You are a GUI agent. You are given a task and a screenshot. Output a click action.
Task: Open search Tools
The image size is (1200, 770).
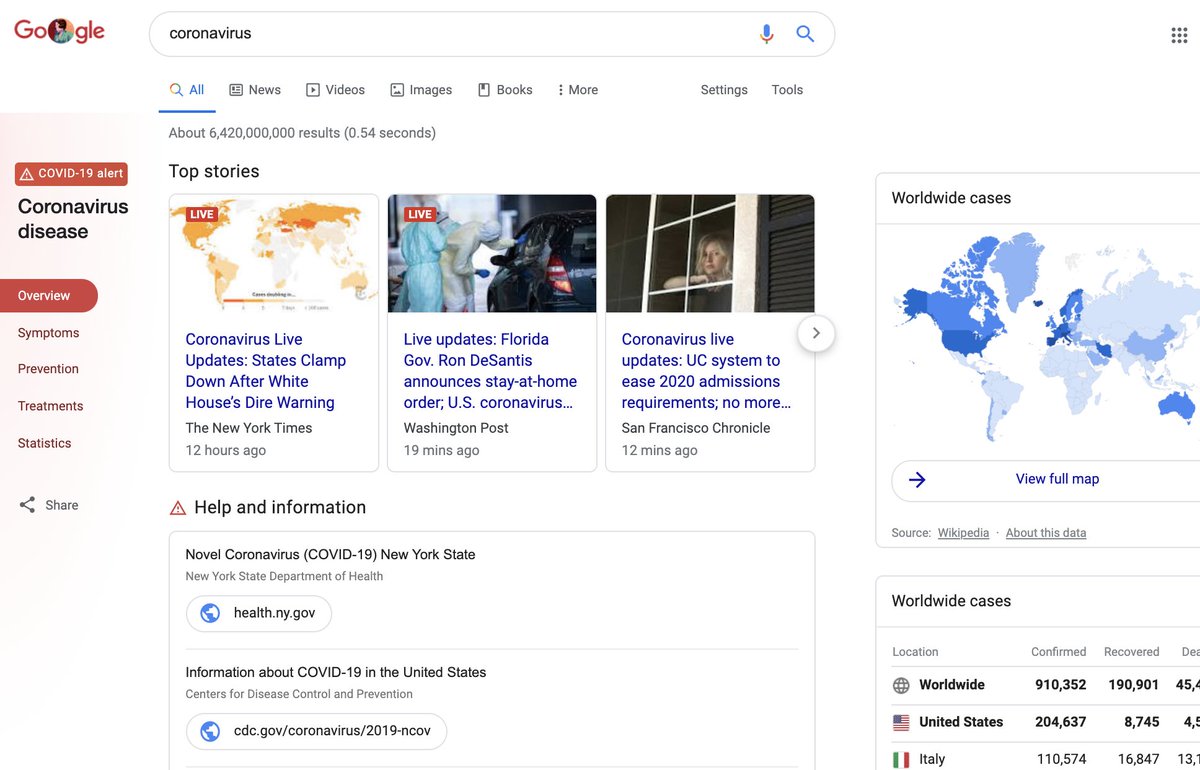(787, 90)
